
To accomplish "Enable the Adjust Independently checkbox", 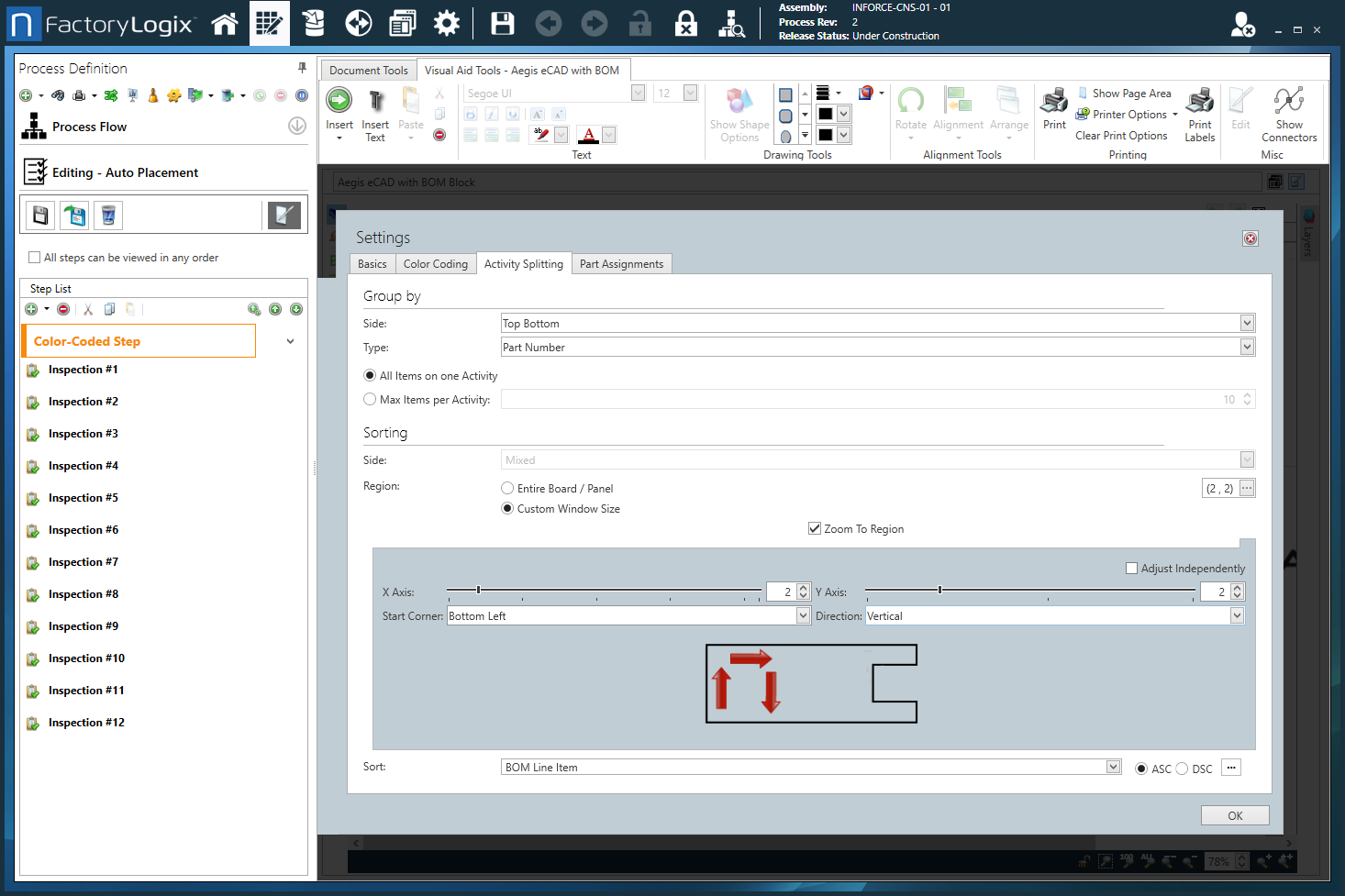I will point(1131,568).
